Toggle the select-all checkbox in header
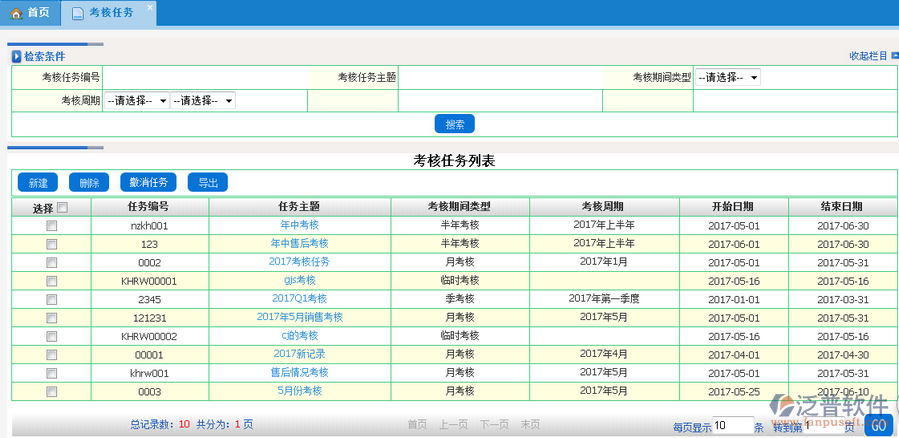Image resolution: width=899 pixels, height=438 pixels. point(63,208)
